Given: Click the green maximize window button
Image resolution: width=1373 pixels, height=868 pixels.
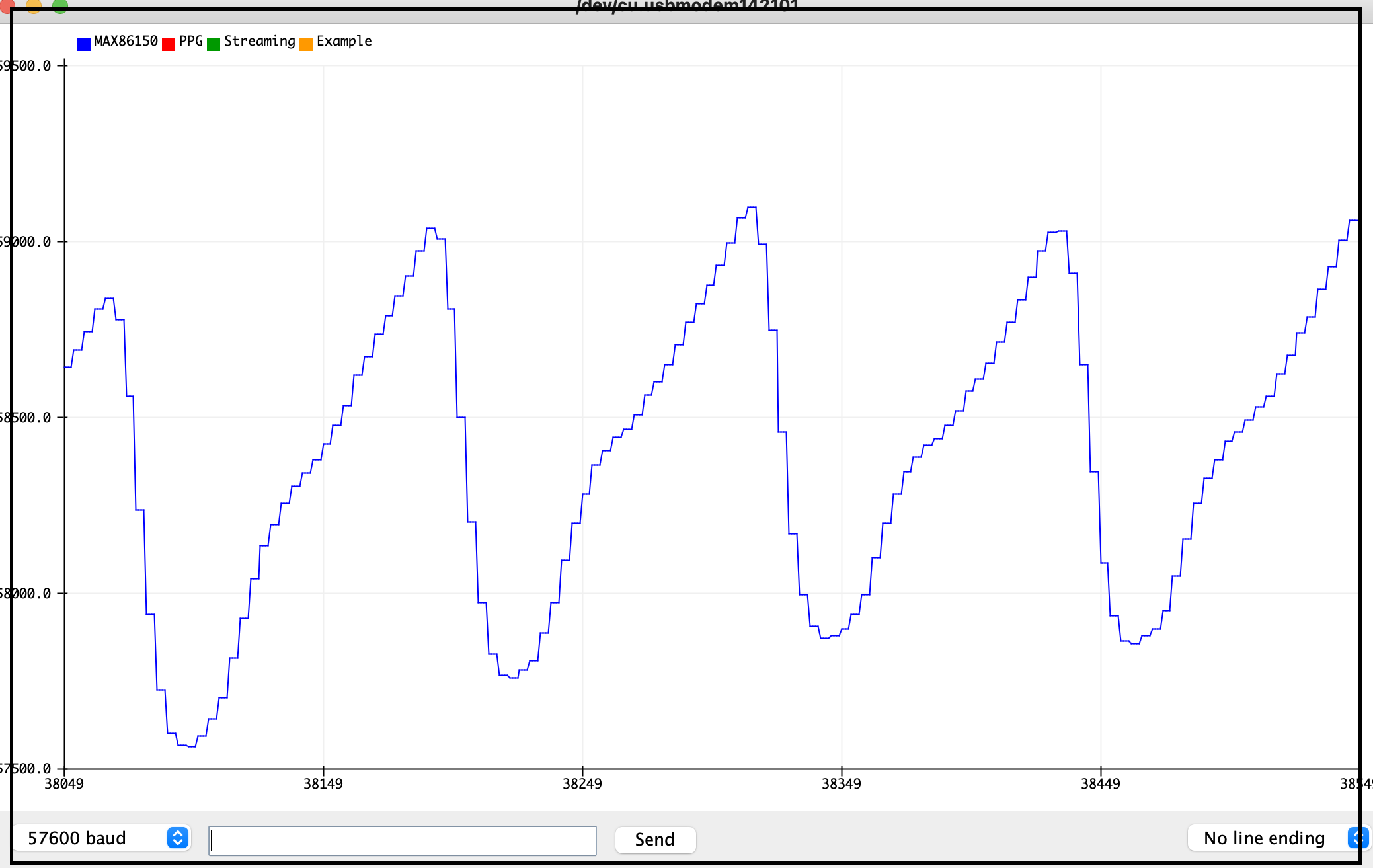Looking at the screenshot, I should pyautogui.click(x=60, y=5).
